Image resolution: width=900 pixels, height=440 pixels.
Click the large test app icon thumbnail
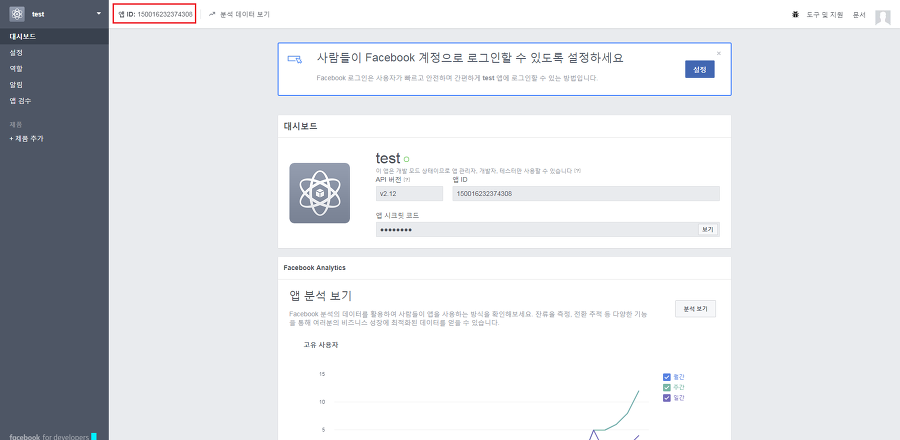(319, 193)
